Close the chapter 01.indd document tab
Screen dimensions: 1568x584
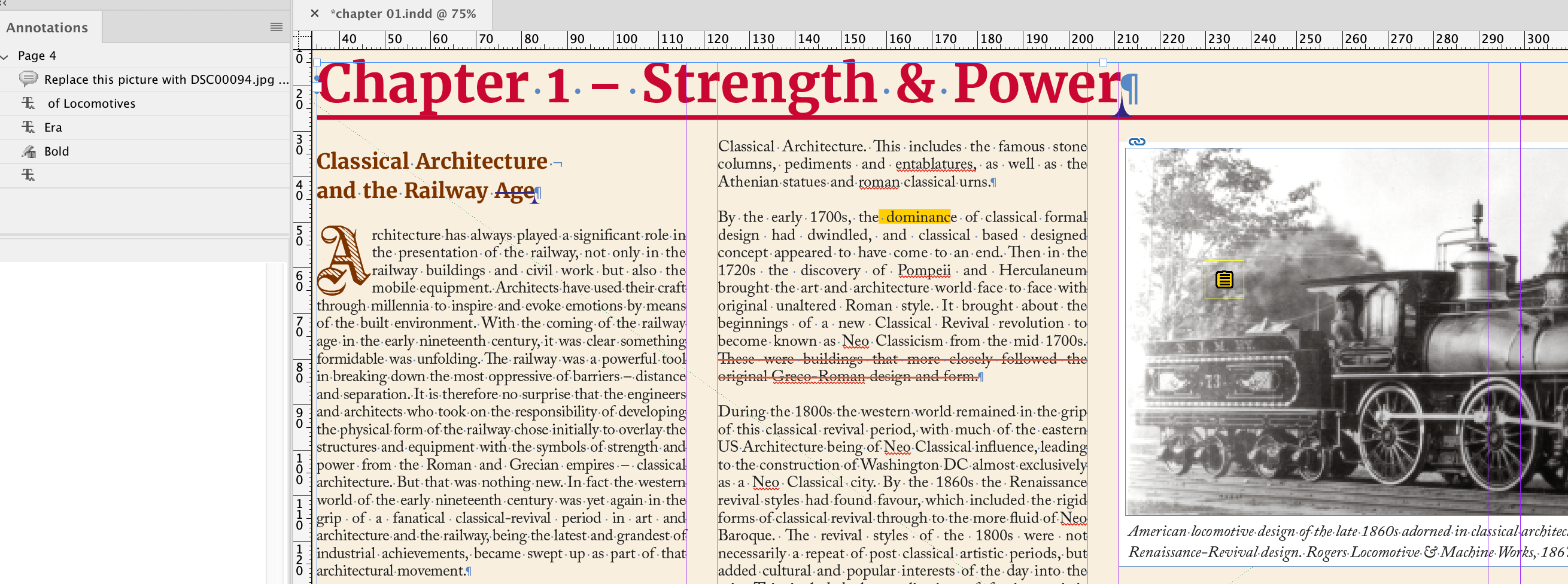tap(315, 13)
